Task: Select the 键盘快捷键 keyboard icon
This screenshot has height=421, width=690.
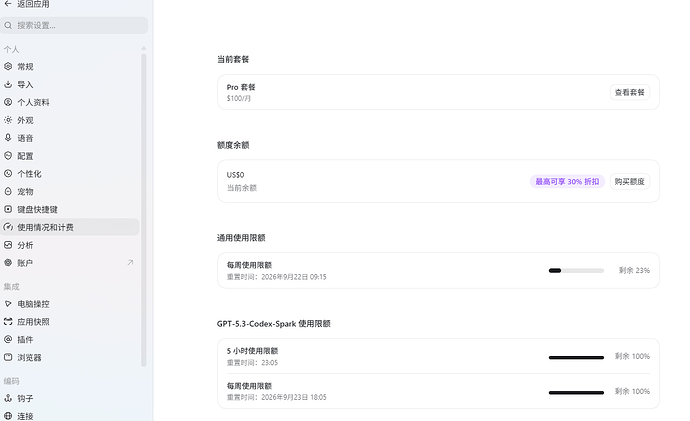Action: tap(8, 209)
